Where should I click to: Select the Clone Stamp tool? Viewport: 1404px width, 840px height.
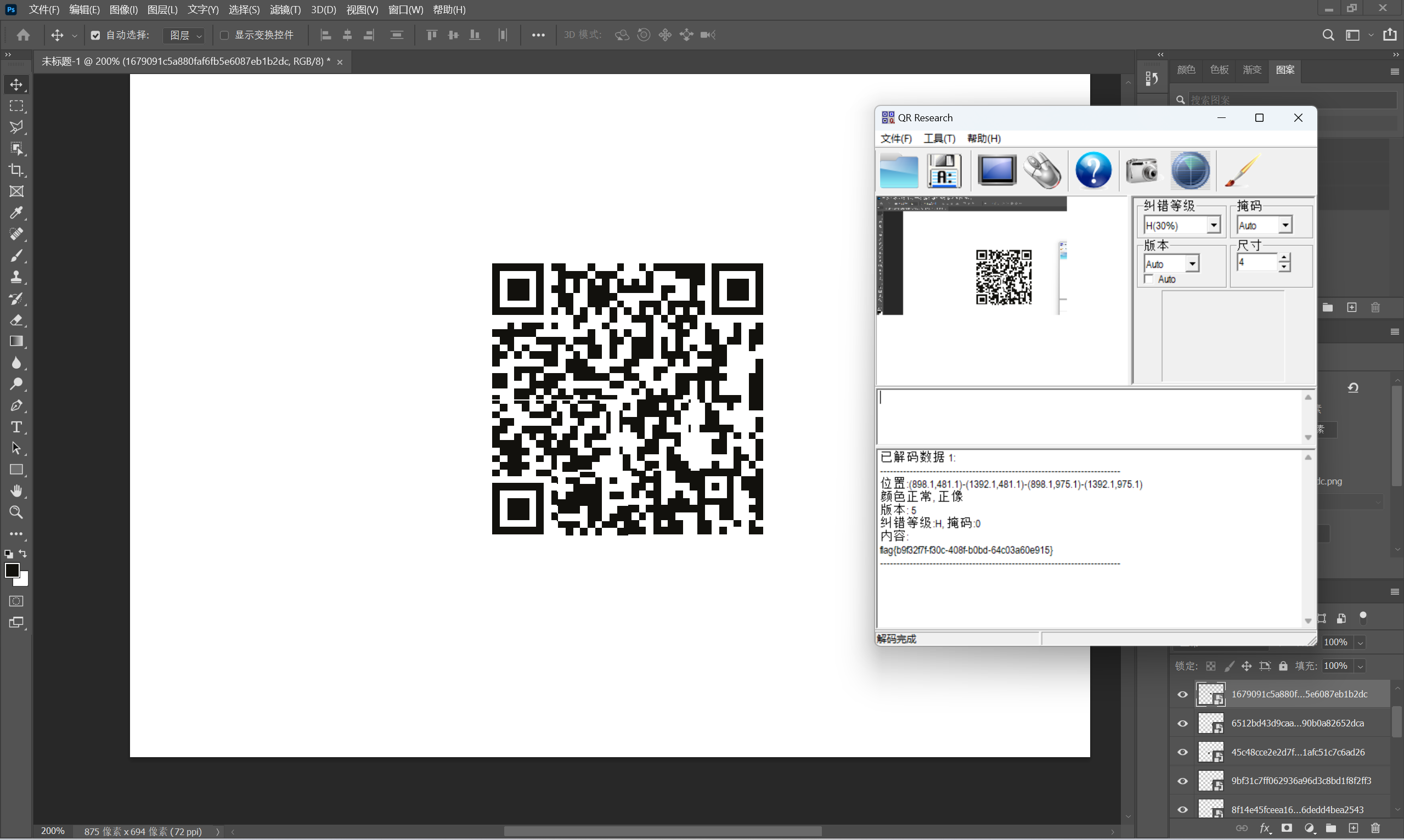pos(16,277)
